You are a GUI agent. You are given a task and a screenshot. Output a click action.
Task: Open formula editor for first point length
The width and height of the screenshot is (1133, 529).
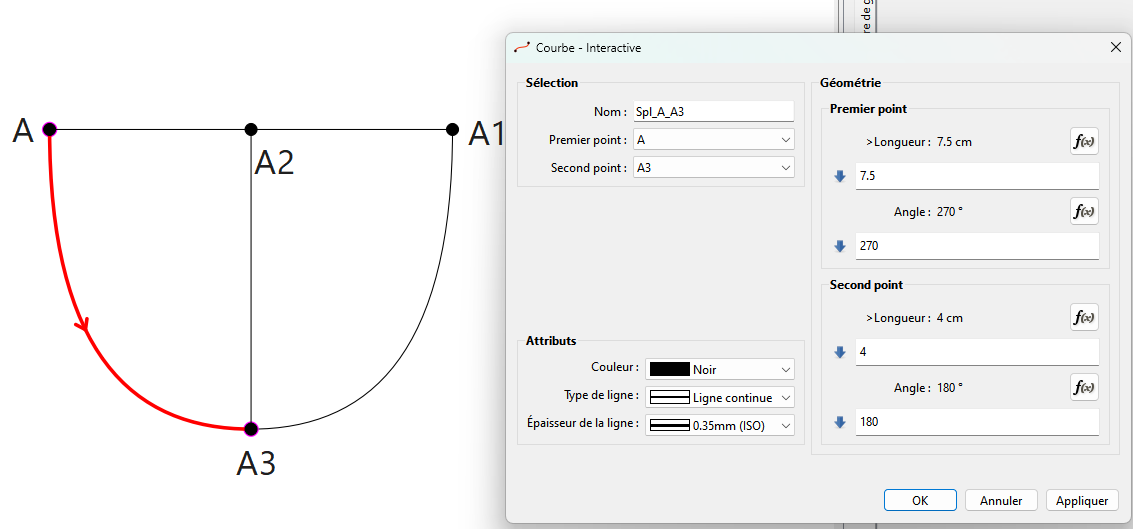tap(1084, 142)
